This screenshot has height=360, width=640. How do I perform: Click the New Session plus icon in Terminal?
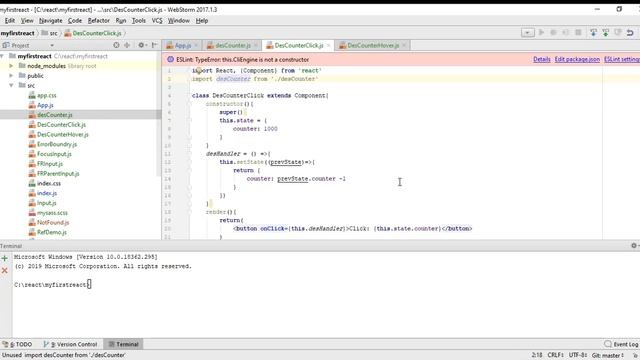pyautogui.click(x=5, y=258)
